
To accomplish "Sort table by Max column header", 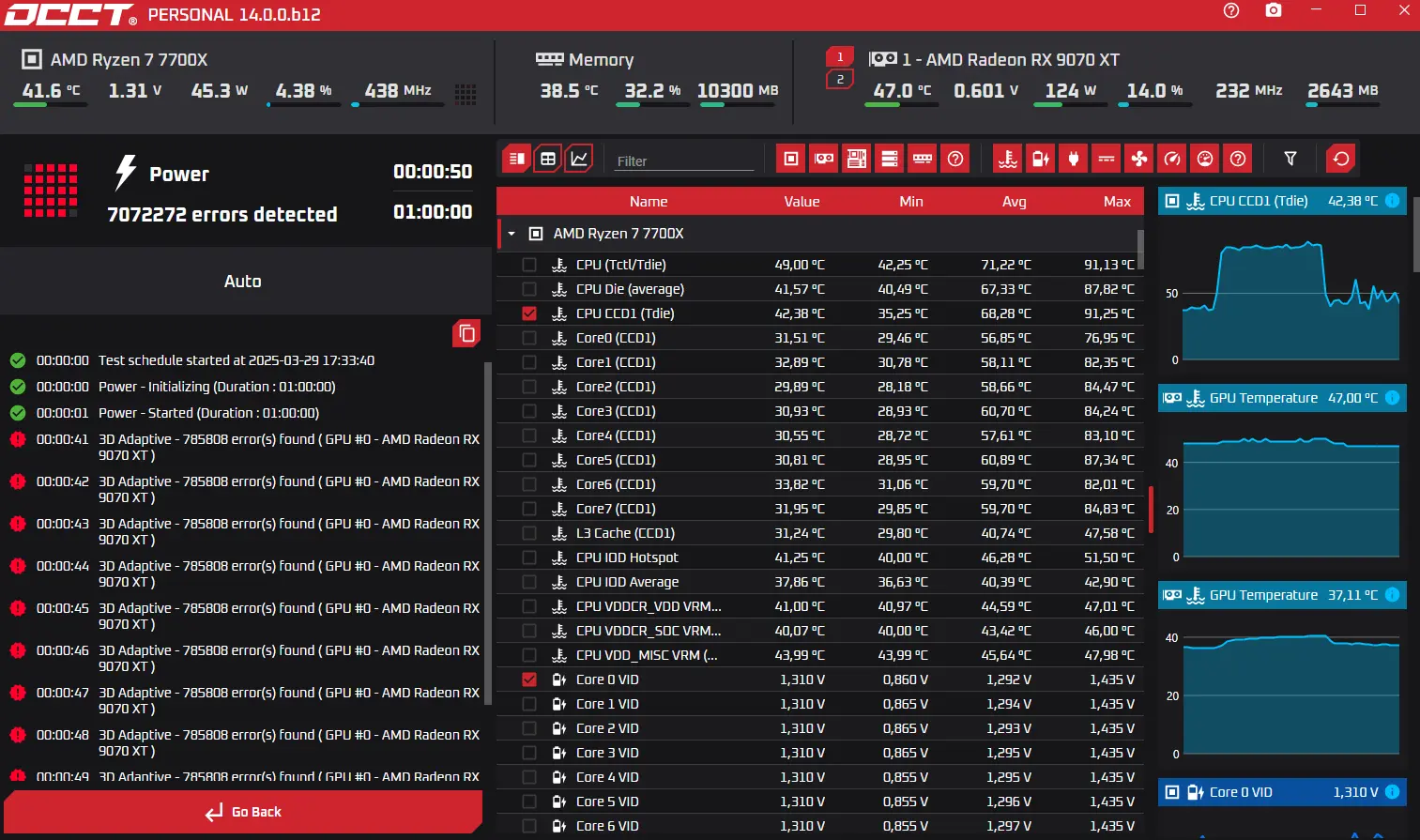I will click(x=1117, y=202).
